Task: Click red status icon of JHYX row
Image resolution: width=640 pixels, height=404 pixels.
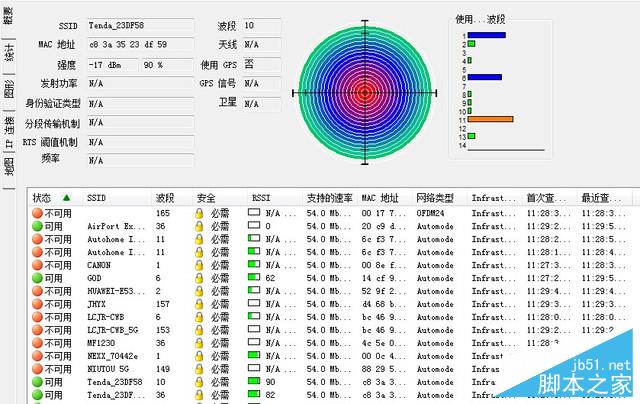Action: point(38,304)
